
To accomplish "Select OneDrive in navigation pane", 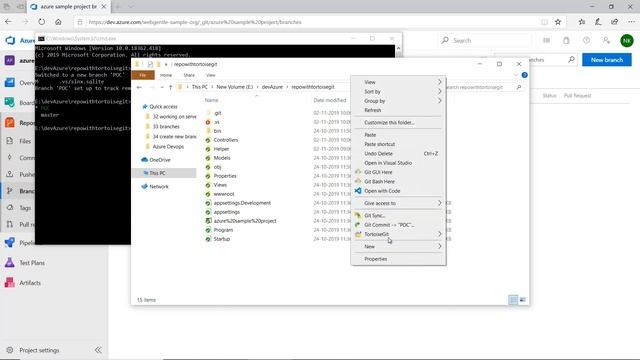I will [x=160, y=160].
